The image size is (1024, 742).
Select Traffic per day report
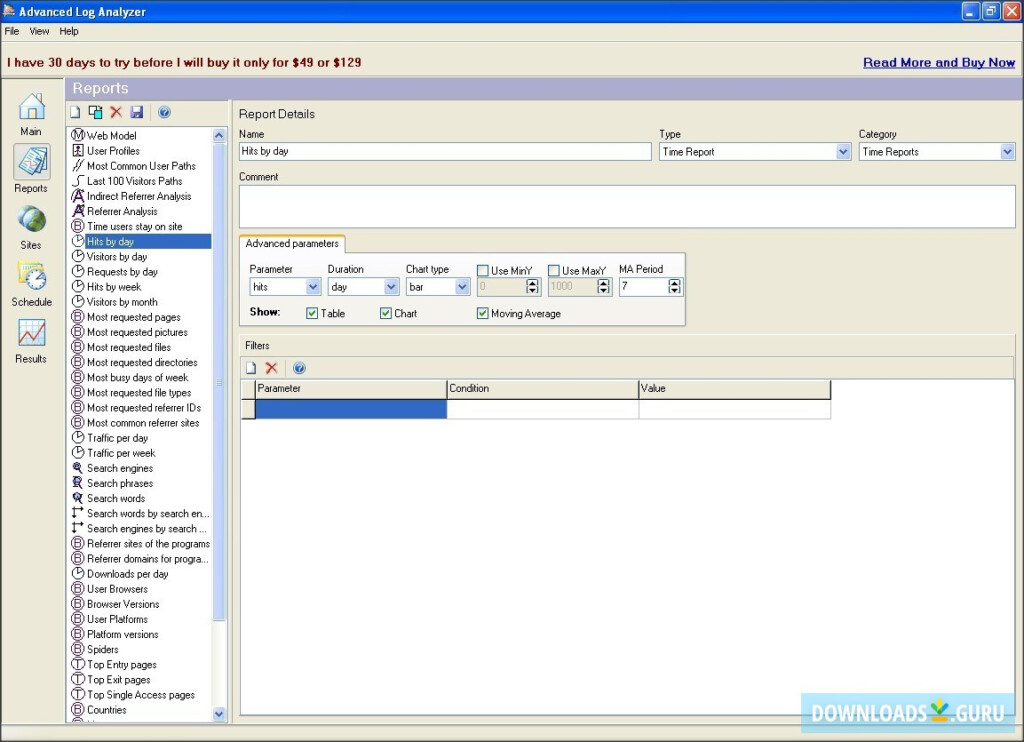pyautogui.click(x=118, y=438)
